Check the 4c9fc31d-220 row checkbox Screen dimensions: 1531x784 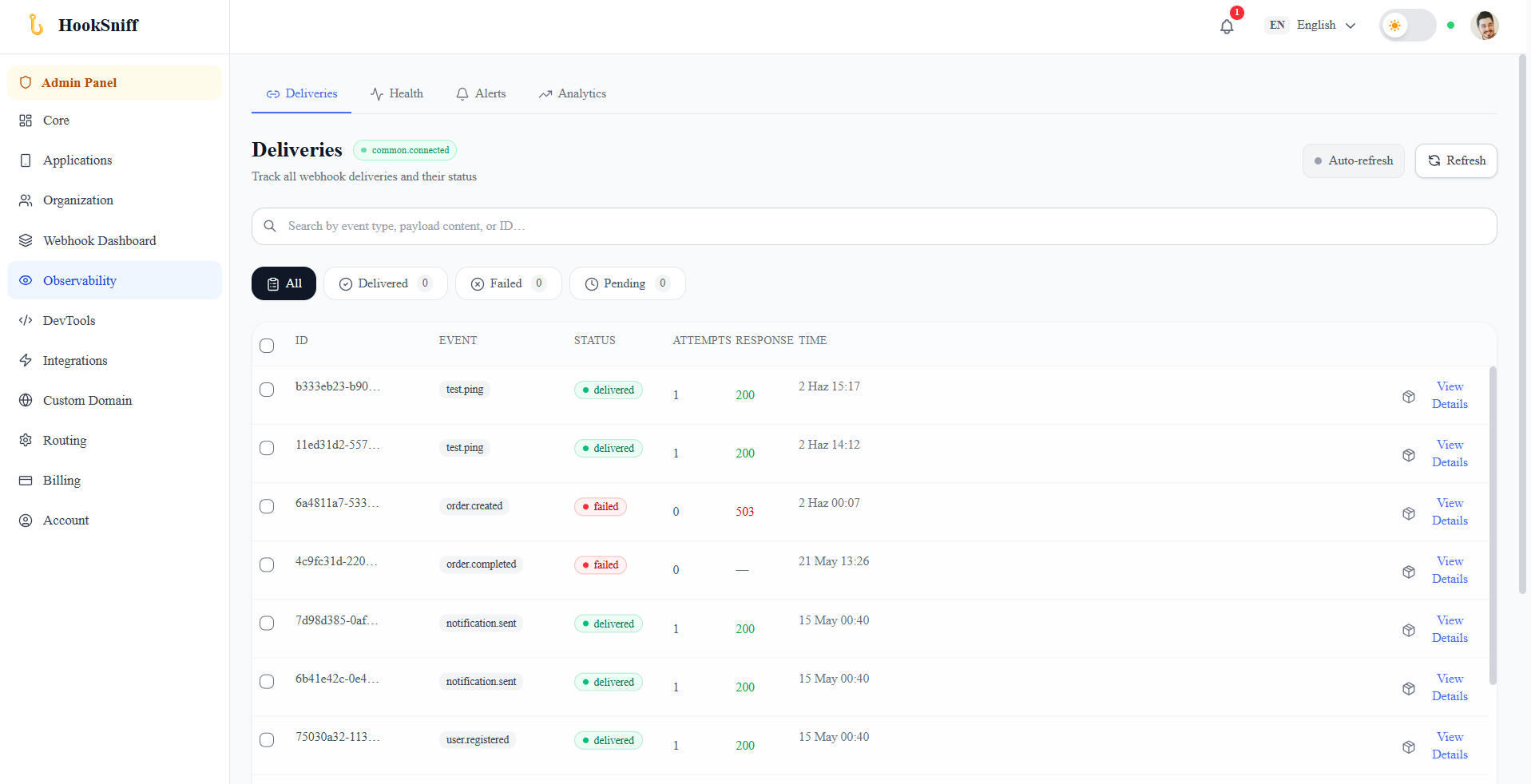pos(267,564)
